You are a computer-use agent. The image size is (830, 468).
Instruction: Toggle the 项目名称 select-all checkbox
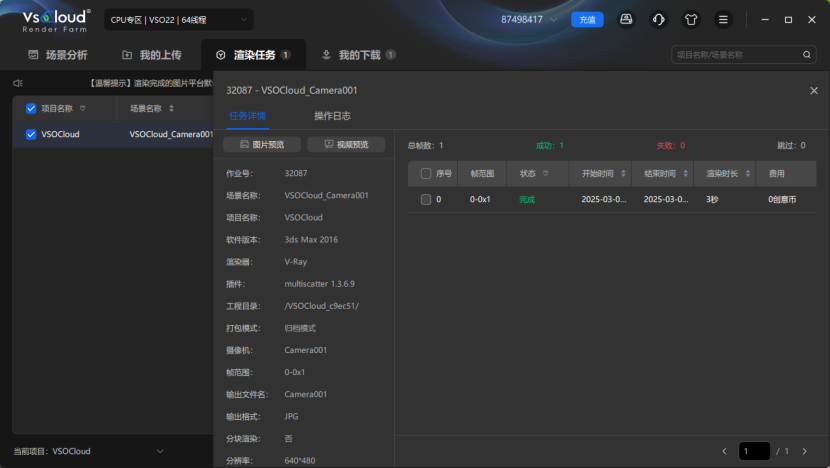(31, 108)
